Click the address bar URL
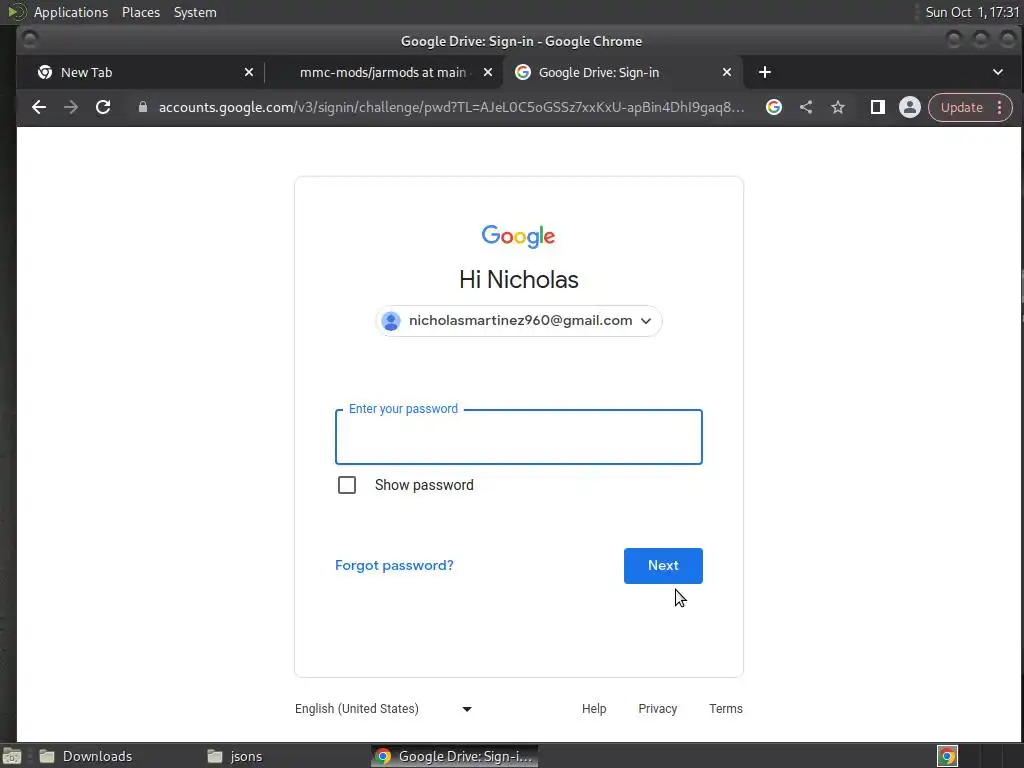 [x=451, y=108]
